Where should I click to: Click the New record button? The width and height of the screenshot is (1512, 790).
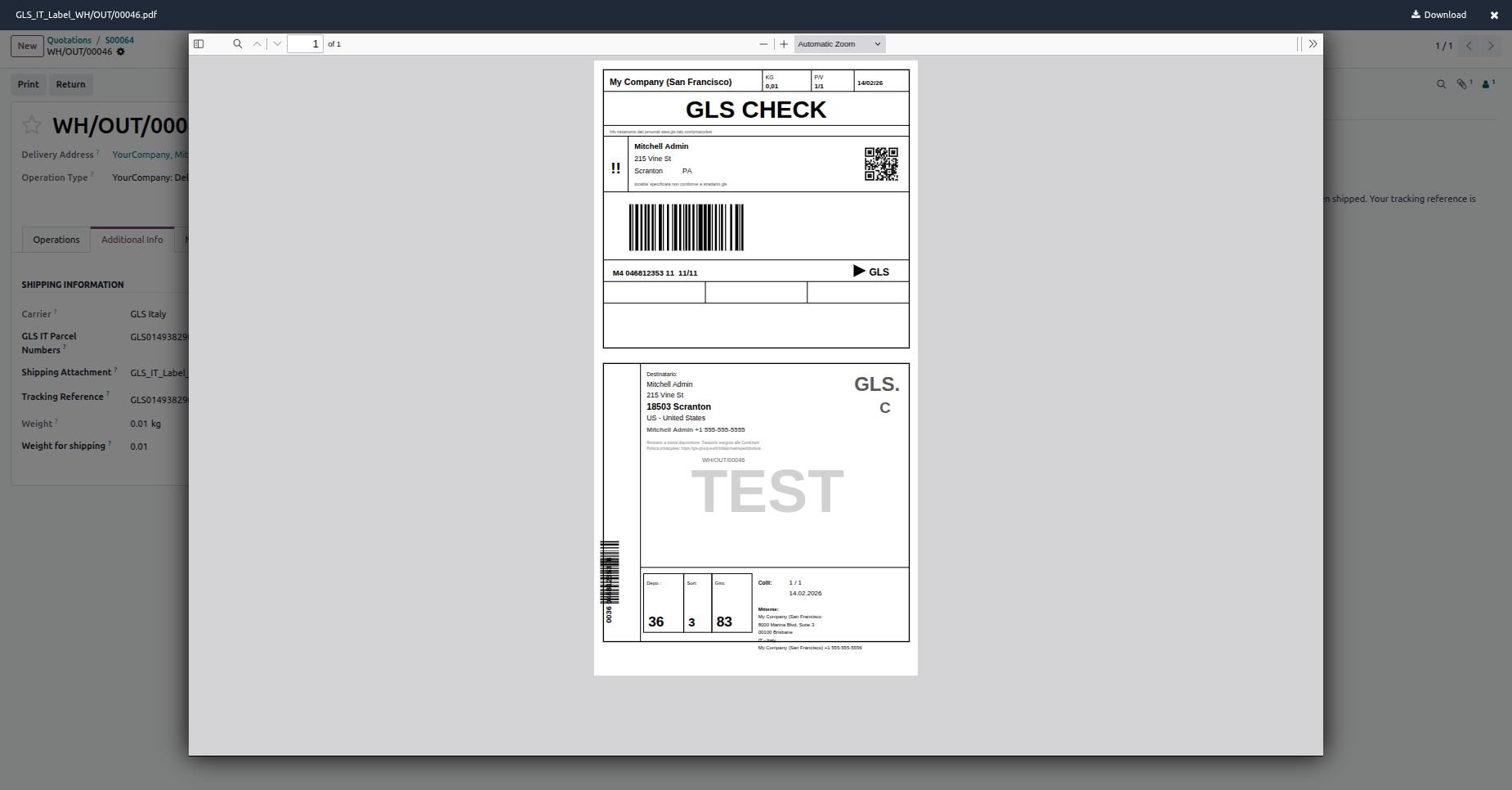click(27, 46)
